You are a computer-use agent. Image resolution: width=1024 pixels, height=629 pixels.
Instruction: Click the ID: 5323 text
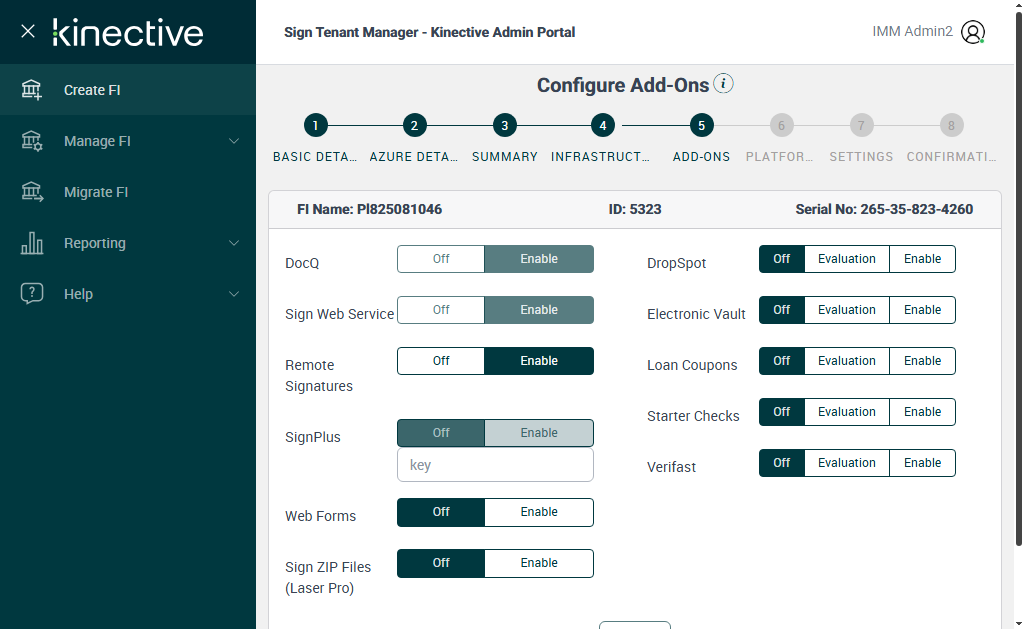click(x=635, y=209)
